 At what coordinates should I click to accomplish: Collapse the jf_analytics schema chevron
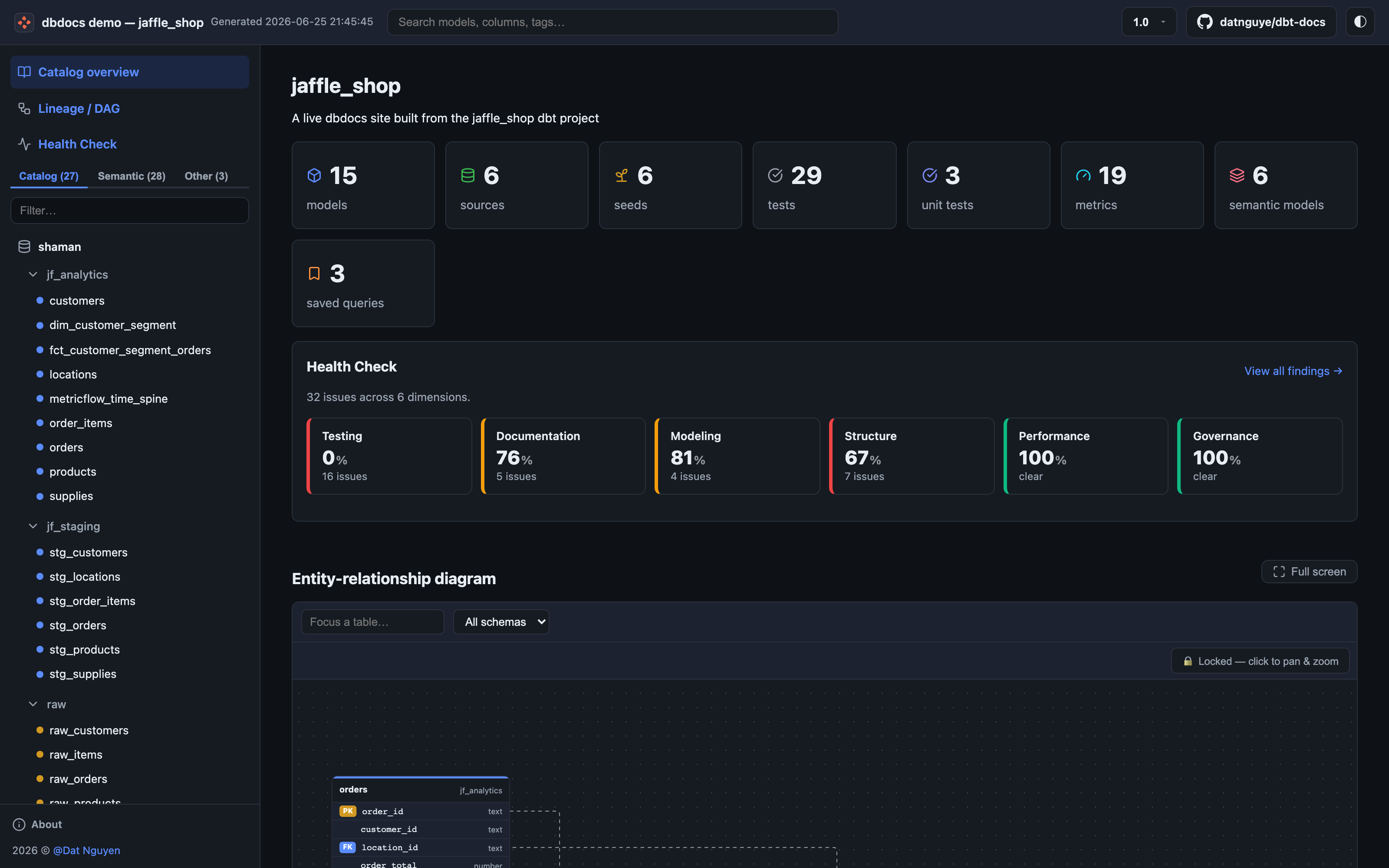33,274
